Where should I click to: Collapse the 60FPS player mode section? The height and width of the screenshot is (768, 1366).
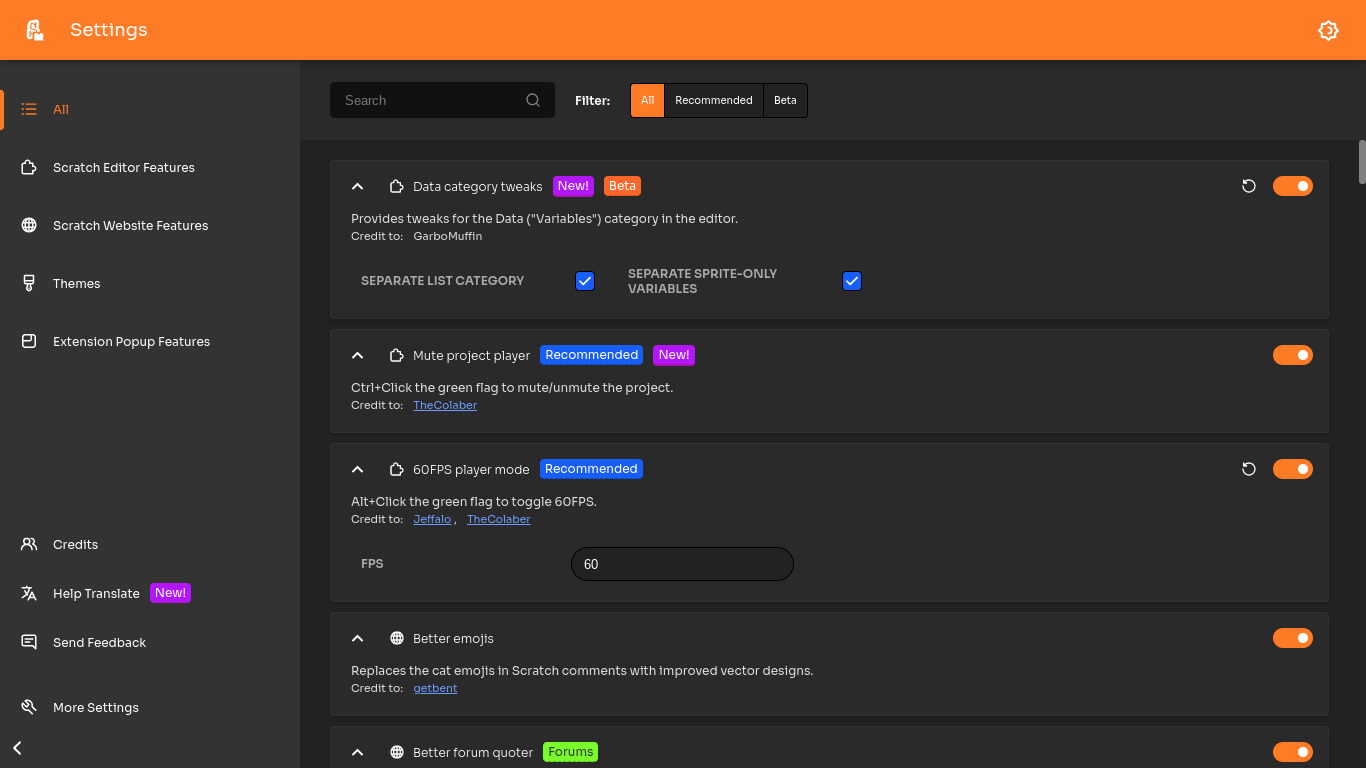click(x=357, y=469)
